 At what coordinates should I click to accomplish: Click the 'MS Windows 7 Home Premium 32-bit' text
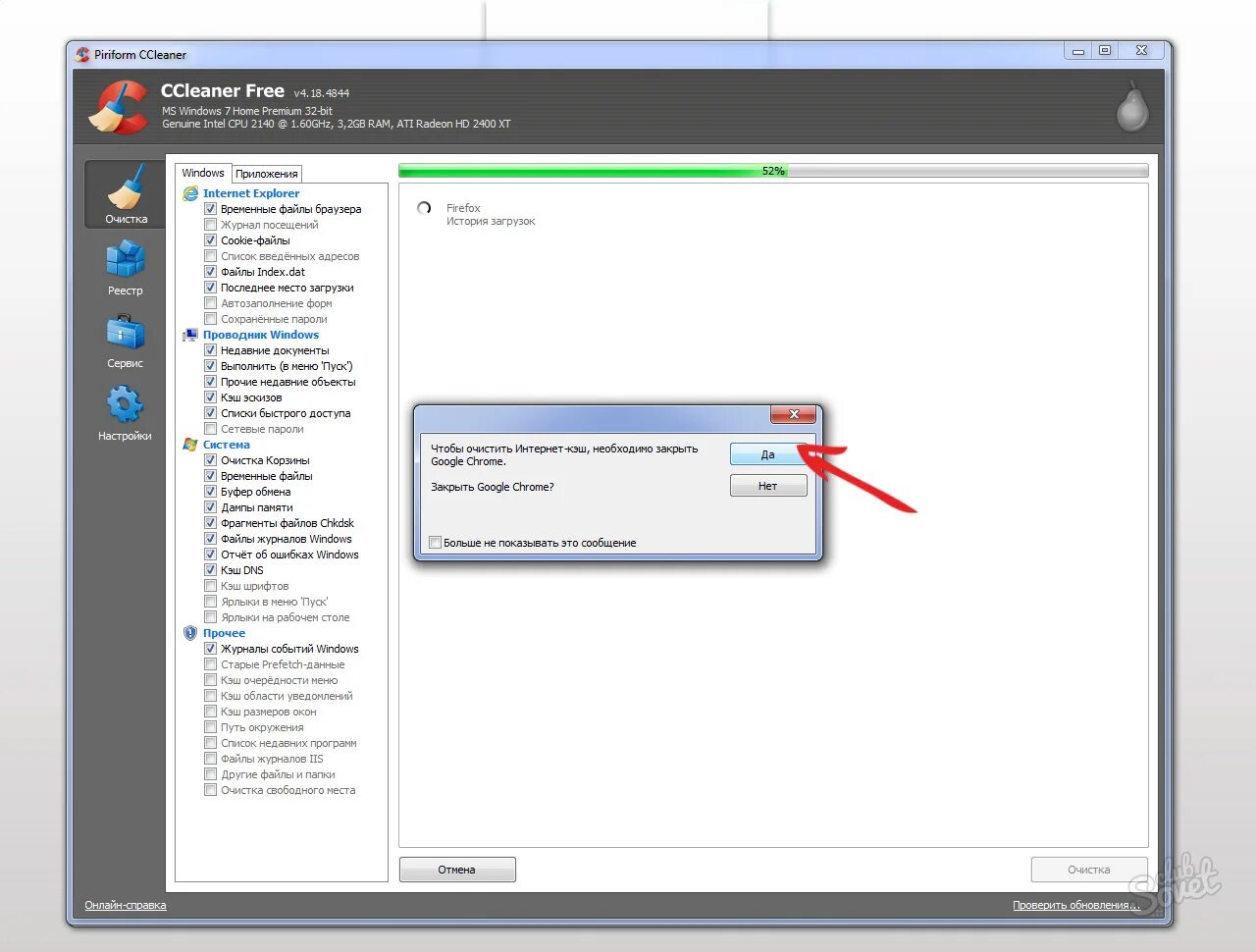pos(247,111)
